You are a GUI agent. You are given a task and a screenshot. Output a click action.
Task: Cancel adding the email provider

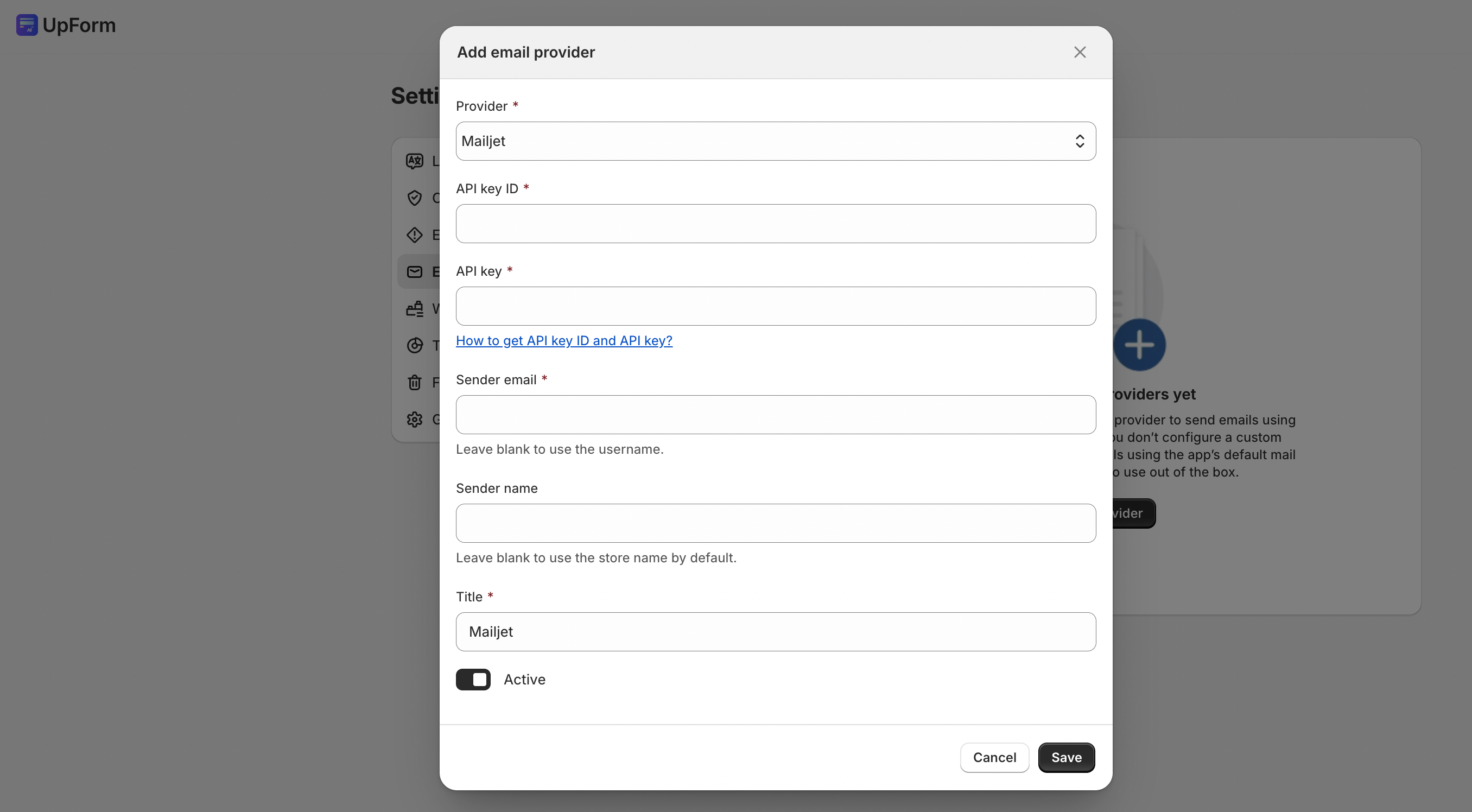pyautogui.click(x=994, y=758)
